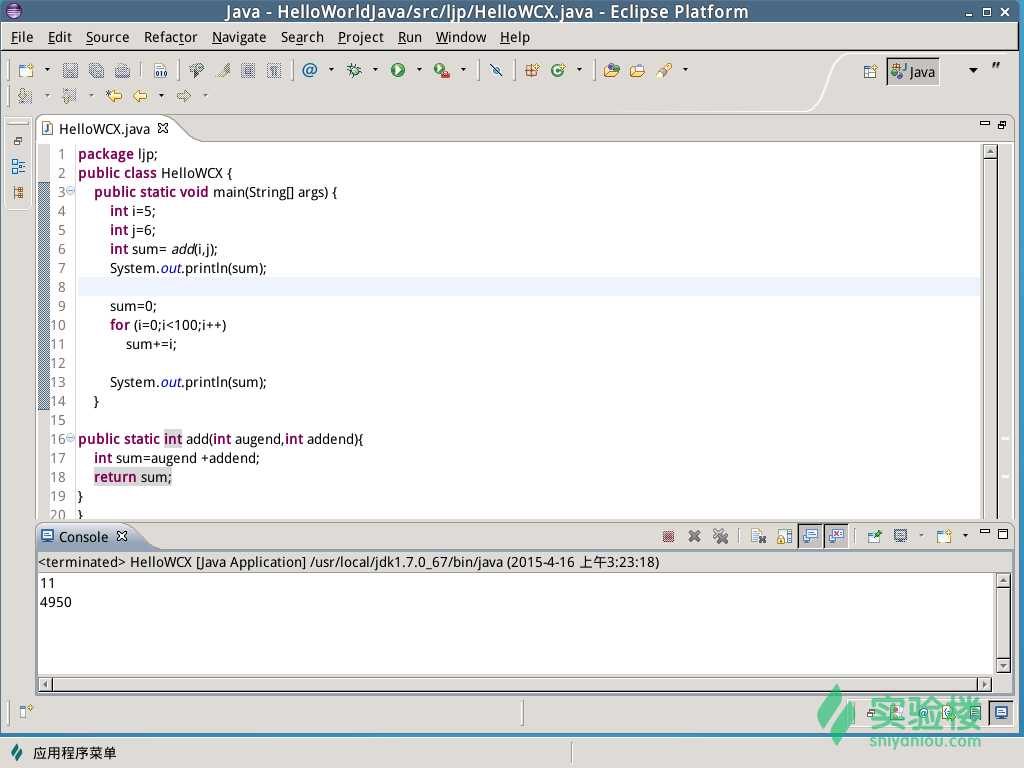Screen dimensions: 1024x768
Task: Open the Window menu
Action: tap(460, 37)
